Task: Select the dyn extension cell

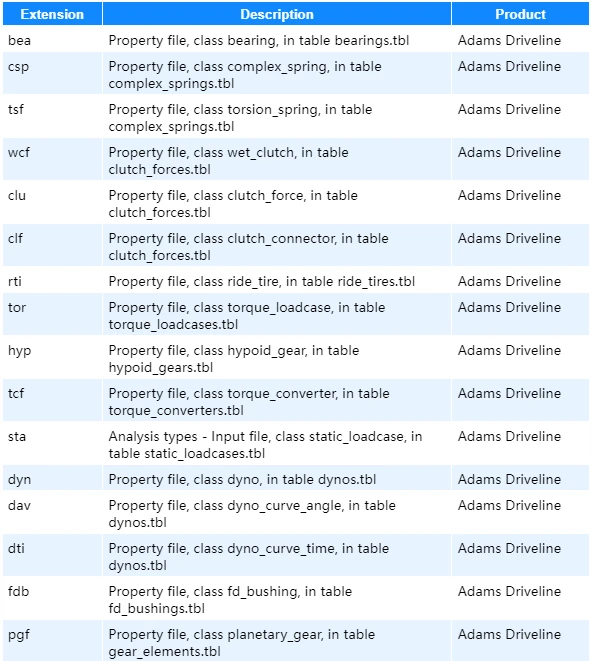Action: click(x=52, y=478)
